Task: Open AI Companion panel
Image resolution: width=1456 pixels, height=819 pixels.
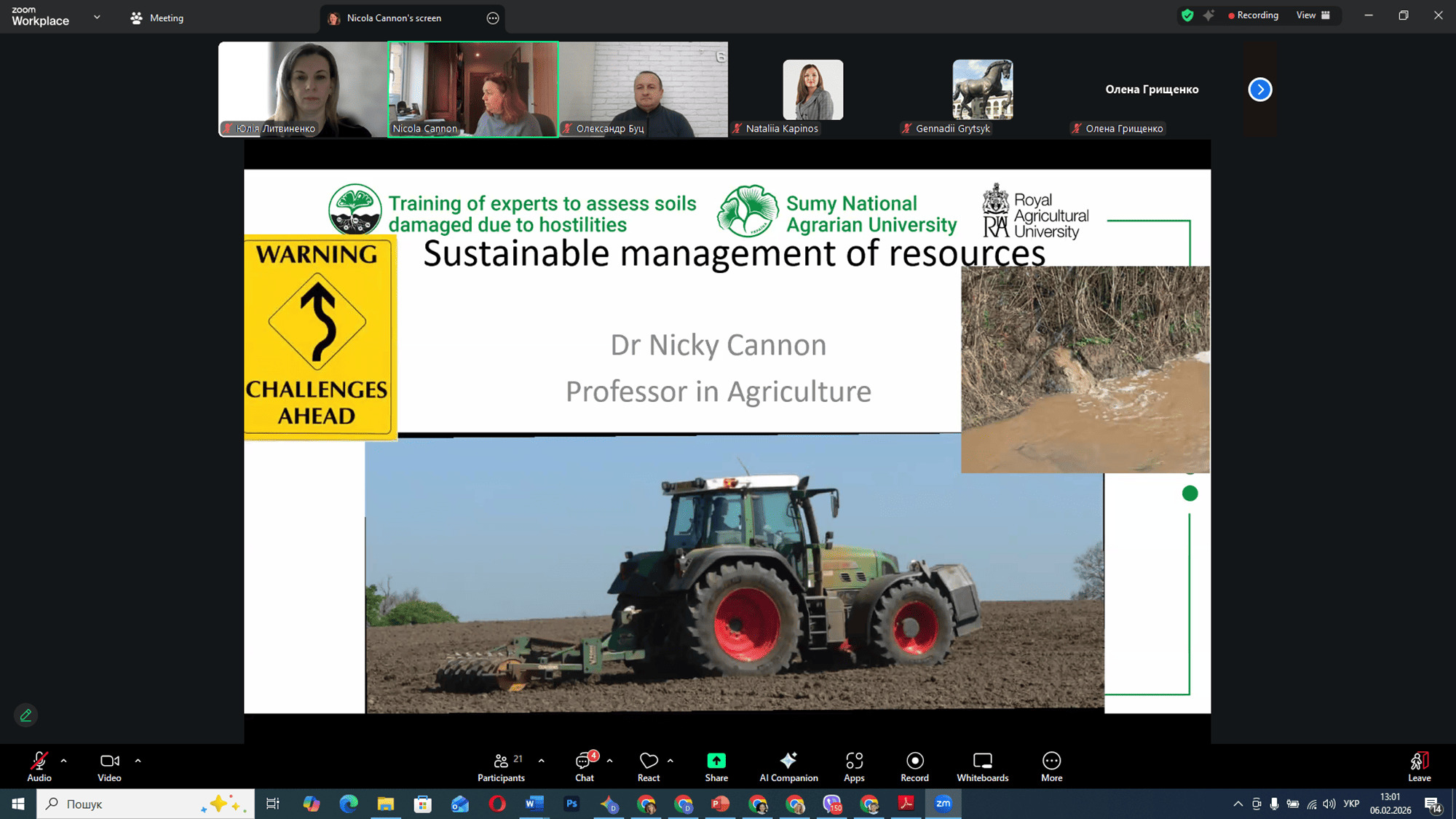Action: pyautogui.click(x=788, y=766)
